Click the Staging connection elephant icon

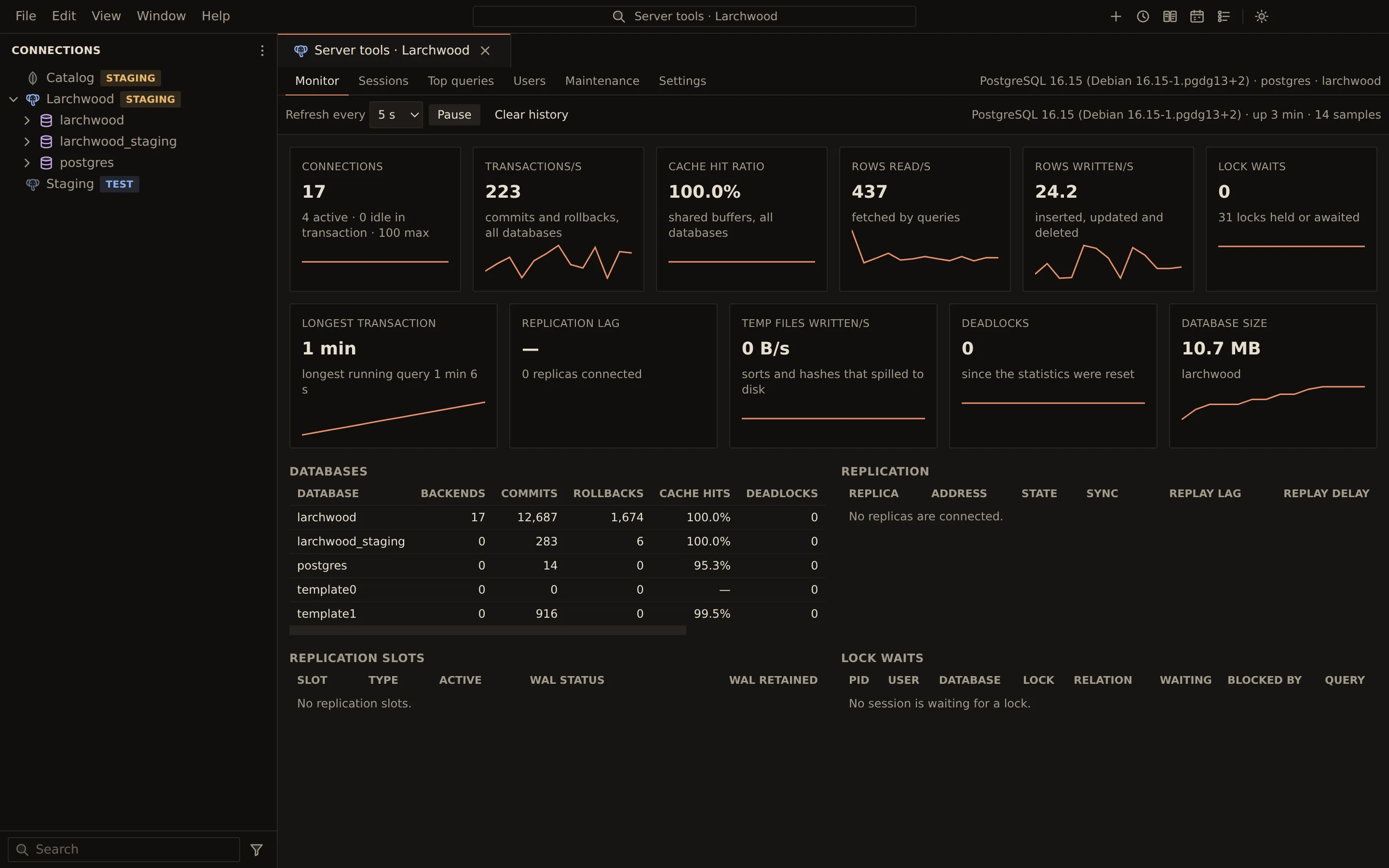[x=33, y=184]
